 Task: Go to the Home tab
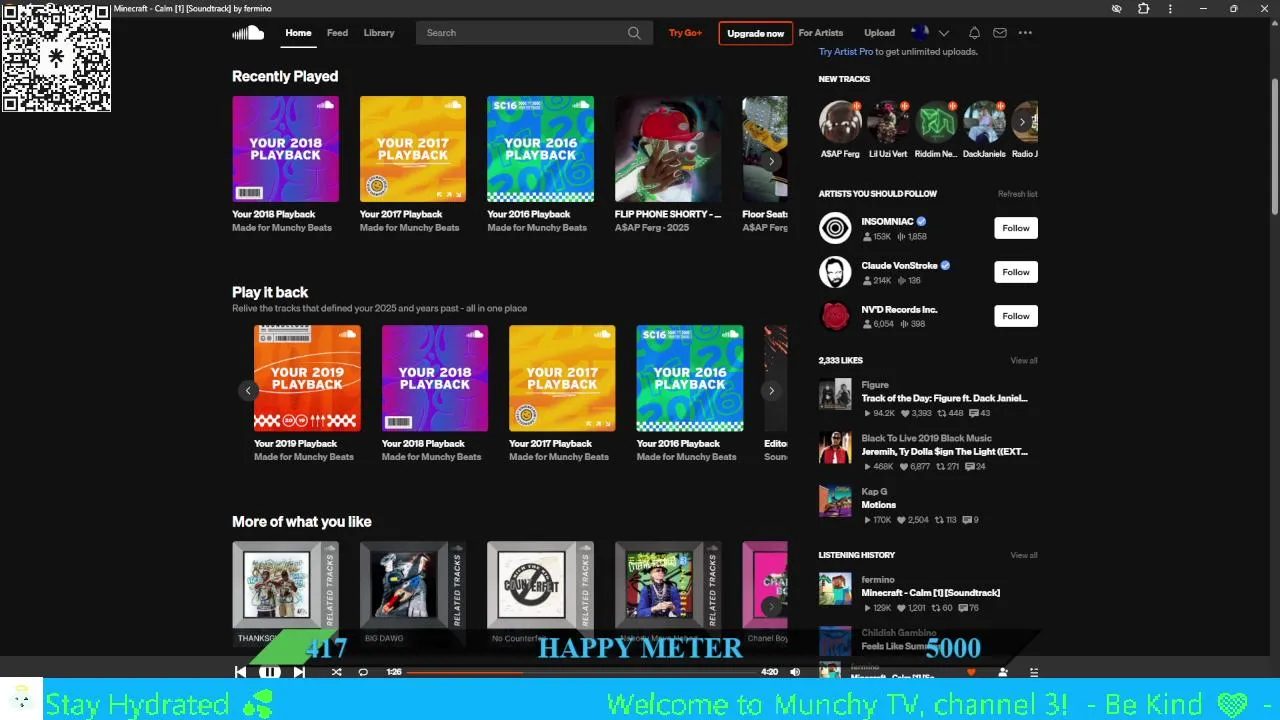298,33
